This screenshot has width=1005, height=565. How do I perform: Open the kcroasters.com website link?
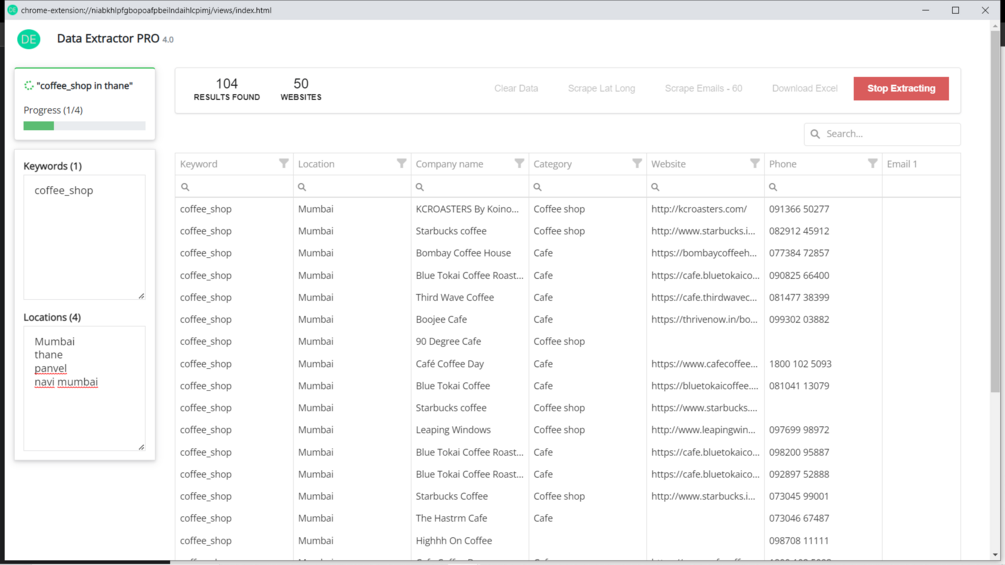[699, 209]
